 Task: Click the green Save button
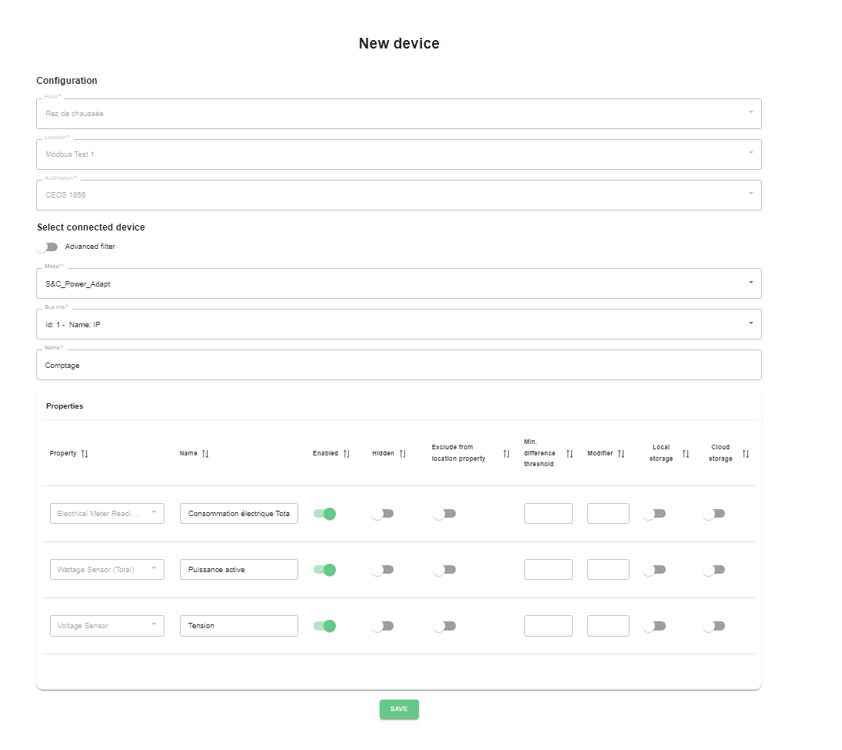click(399, 709)
